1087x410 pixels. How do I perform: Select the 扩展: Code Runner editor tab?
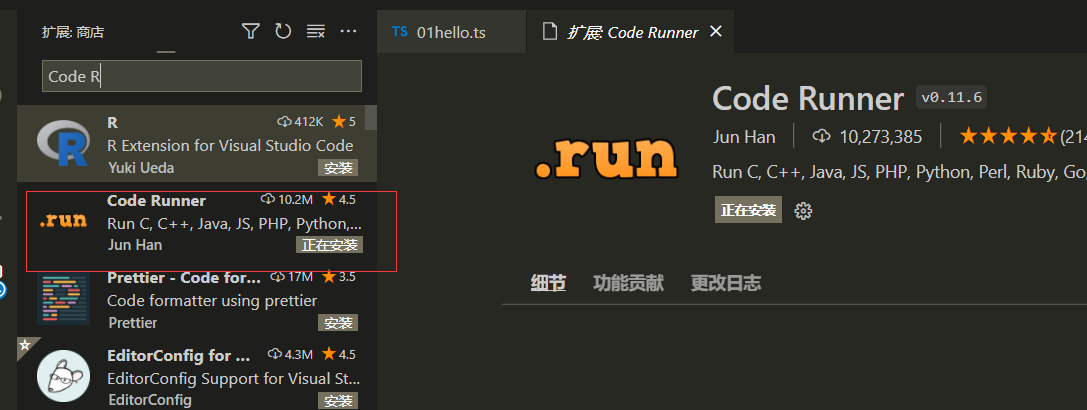[632, 32]
